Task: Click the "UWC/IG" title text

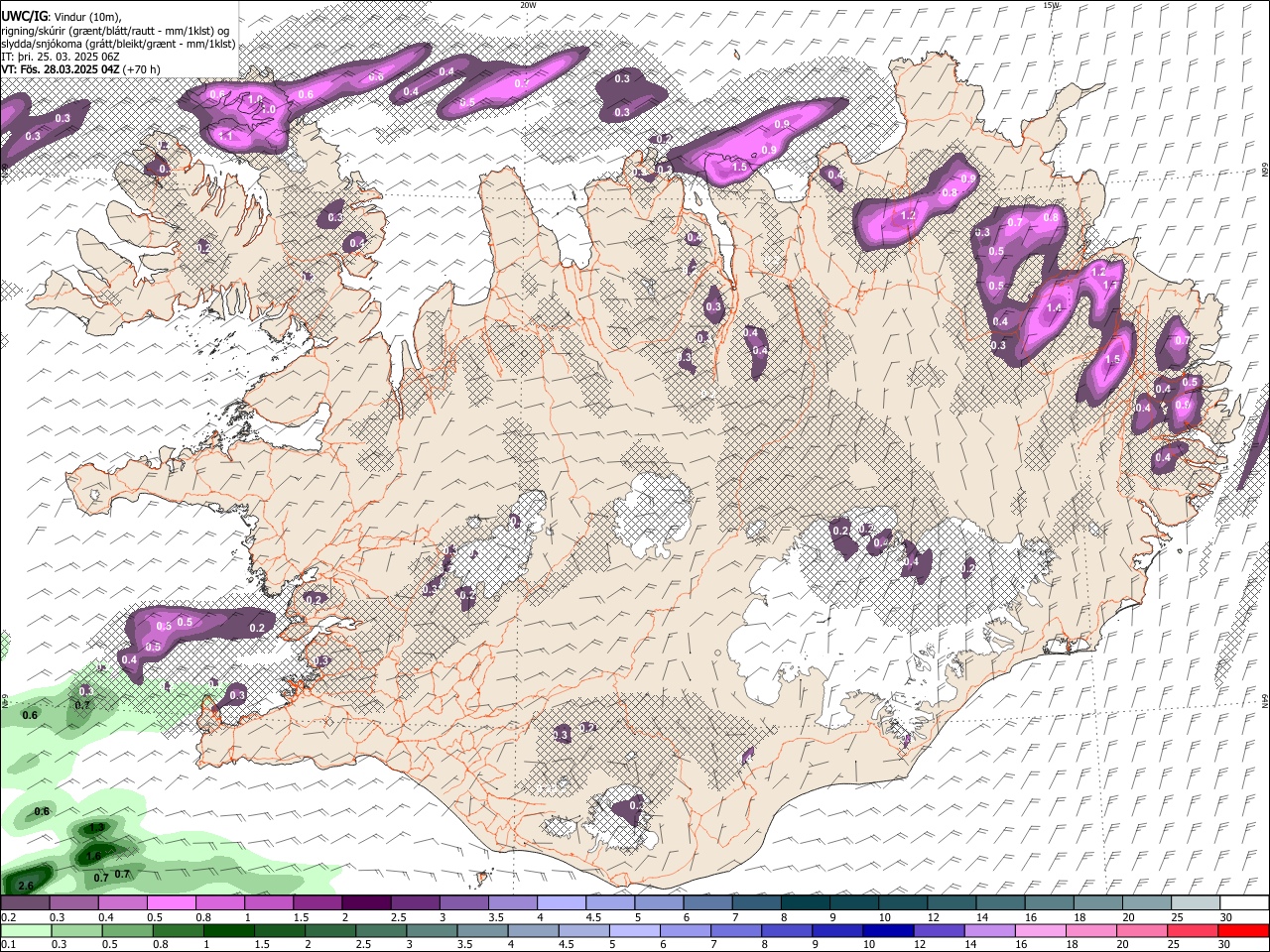Action: [23, 17]
